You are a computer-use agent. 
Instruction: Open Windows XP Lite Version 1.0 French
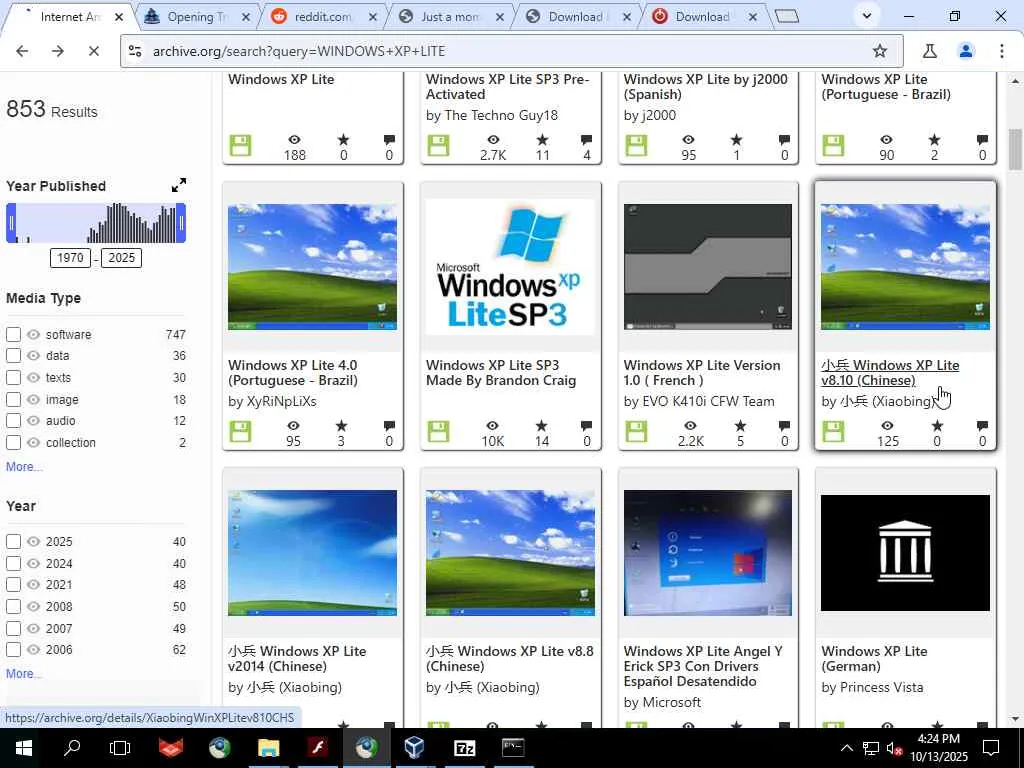(701, 373)
